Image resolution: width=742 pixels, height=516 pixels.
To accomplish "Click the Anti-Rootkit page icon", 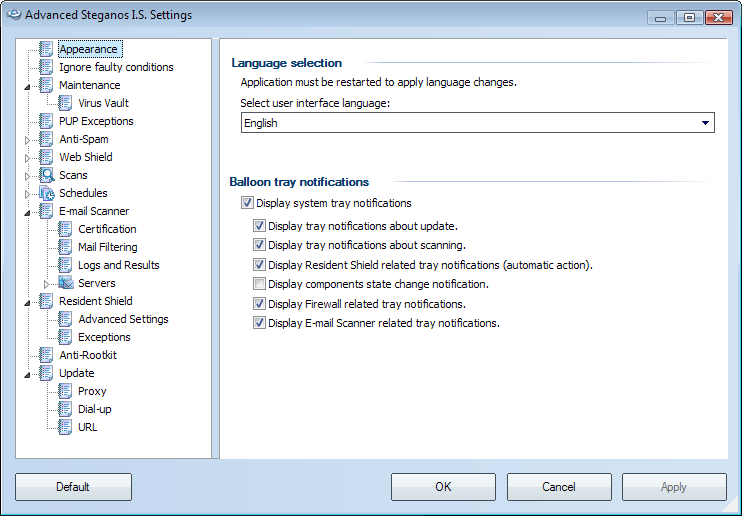I will [46, 355].
